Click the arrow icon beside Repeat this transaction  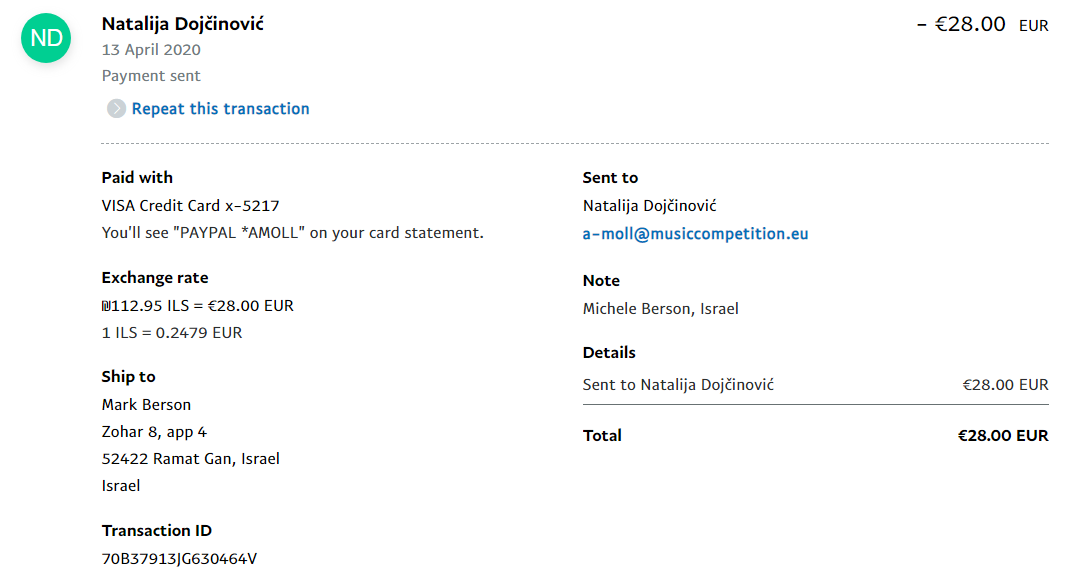point(116,109)
